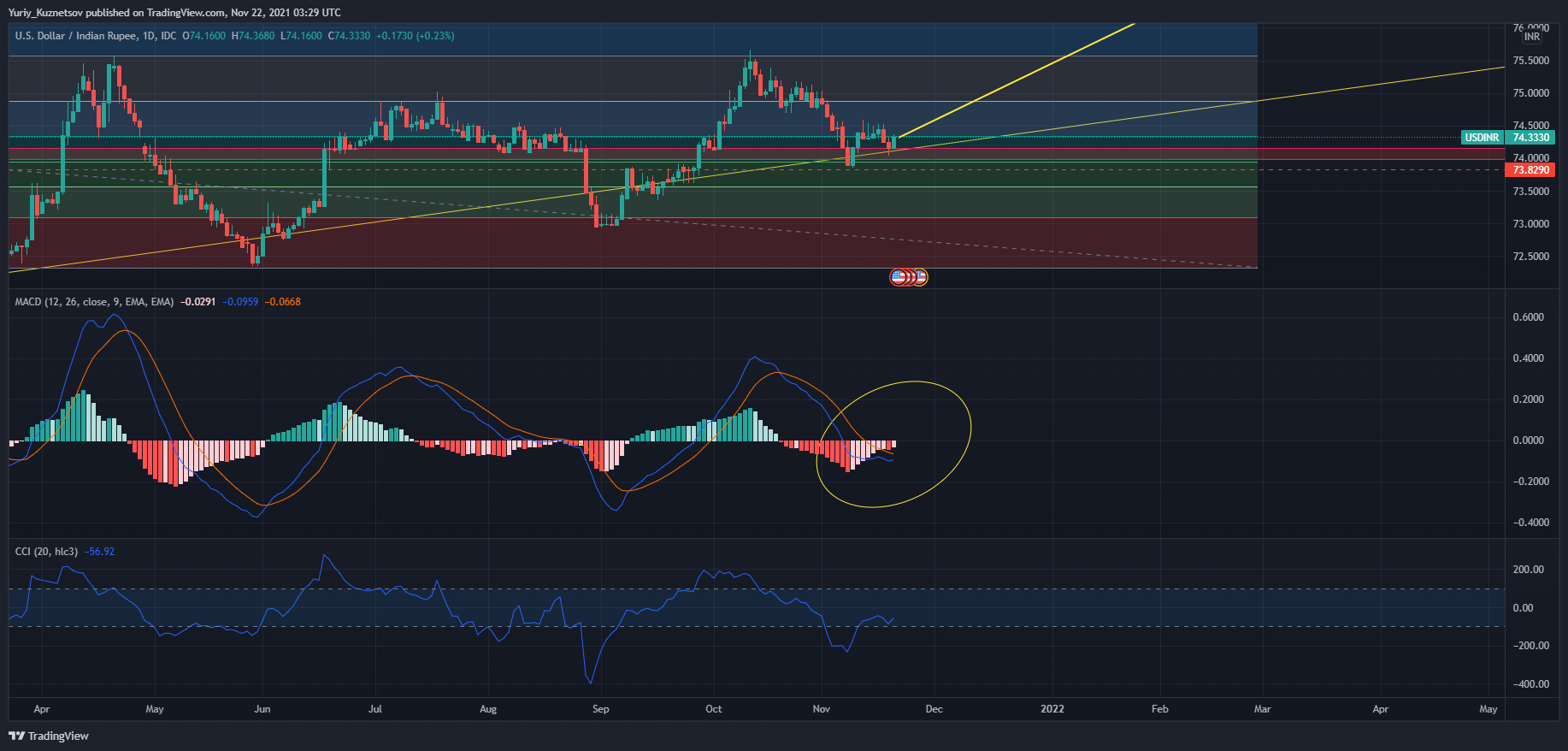Click the Oct label on the time axis
Viewport: 1568px width, 751px height.
coord(714,709)
